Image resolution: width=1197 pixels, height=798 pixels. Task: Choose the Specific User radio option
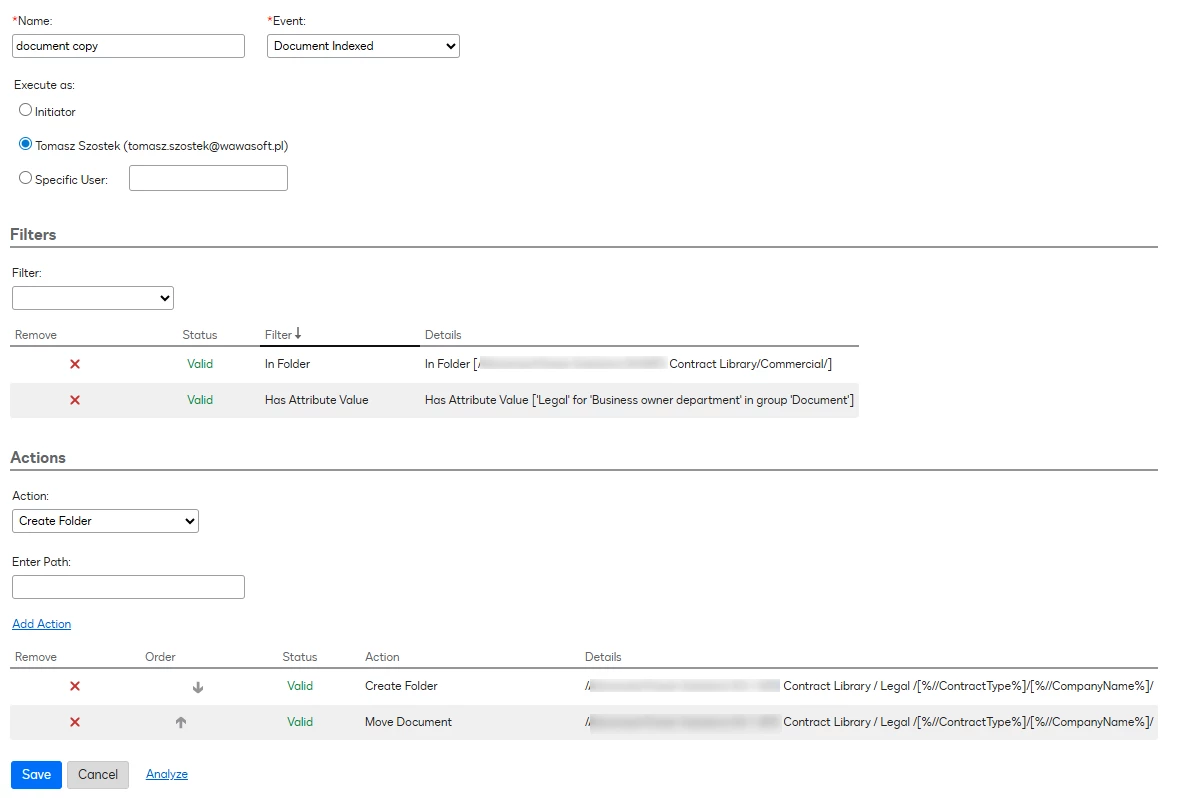click(25, 178)
